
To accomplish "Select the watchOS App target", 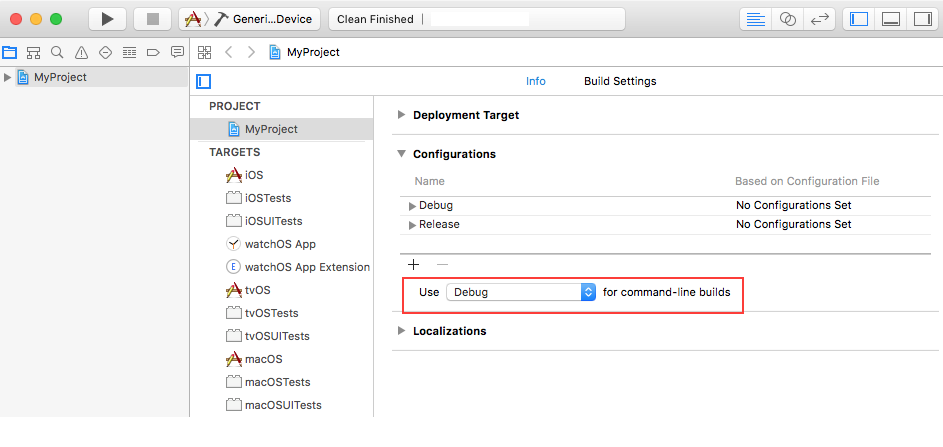I will [280, 244].
